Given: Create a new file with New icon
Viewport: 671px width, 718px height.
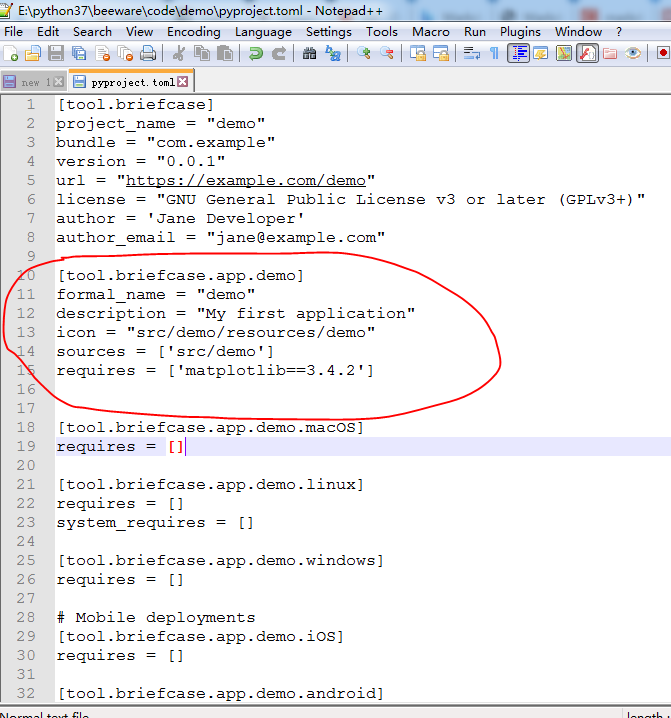Looking at the screenshot, I should (x=11, y=54).
